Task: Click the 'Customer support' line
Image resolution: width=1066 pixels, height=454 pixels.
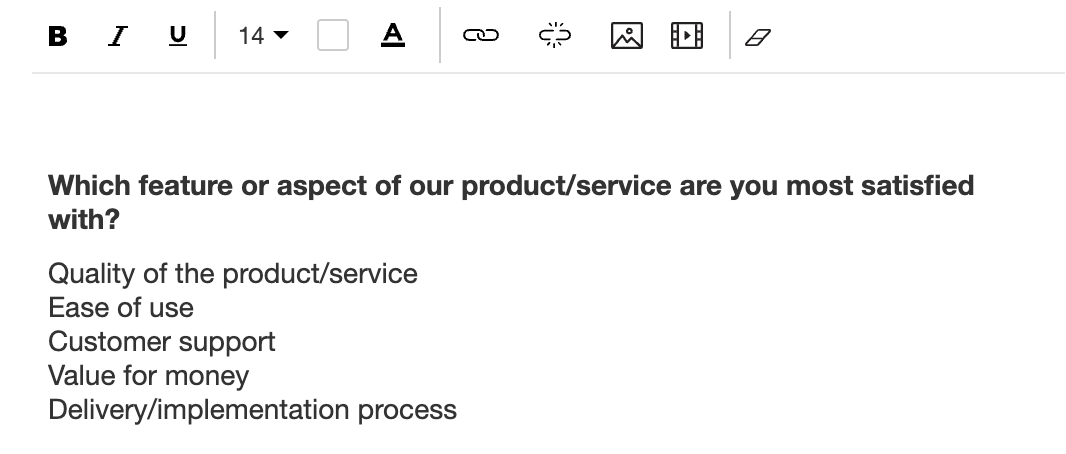Action: 162,342
